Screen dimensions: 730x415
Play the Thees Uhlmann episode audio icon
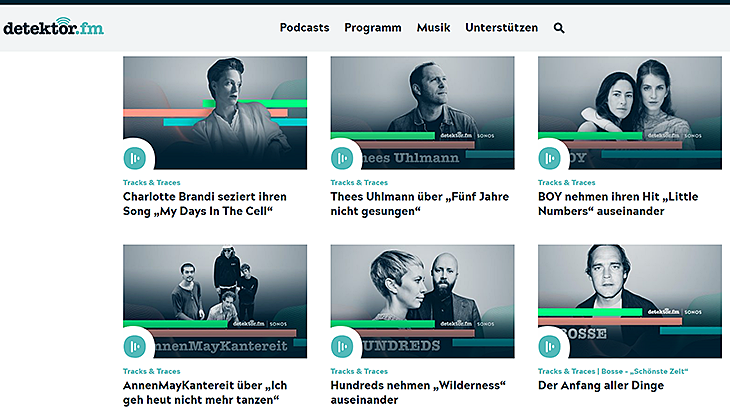(342, 158)
